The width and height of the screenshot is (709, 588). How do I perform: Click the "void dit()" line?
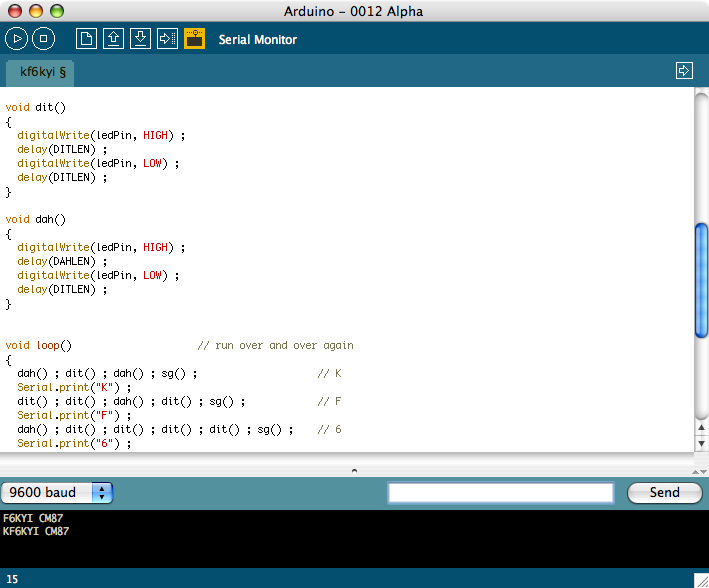click(x=35, y=108)
